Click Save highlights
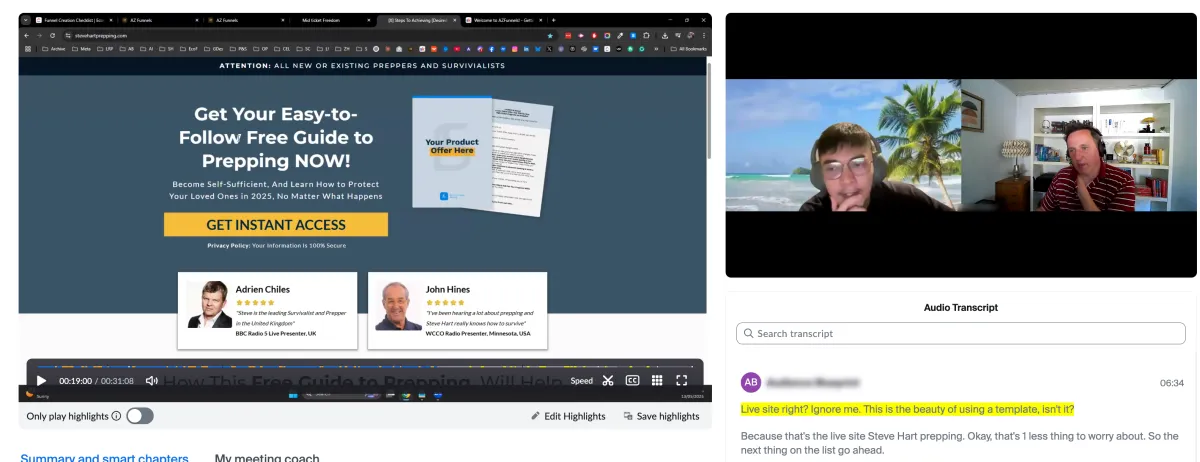The height and width of the screenshot is (462, 1200). 661,416
